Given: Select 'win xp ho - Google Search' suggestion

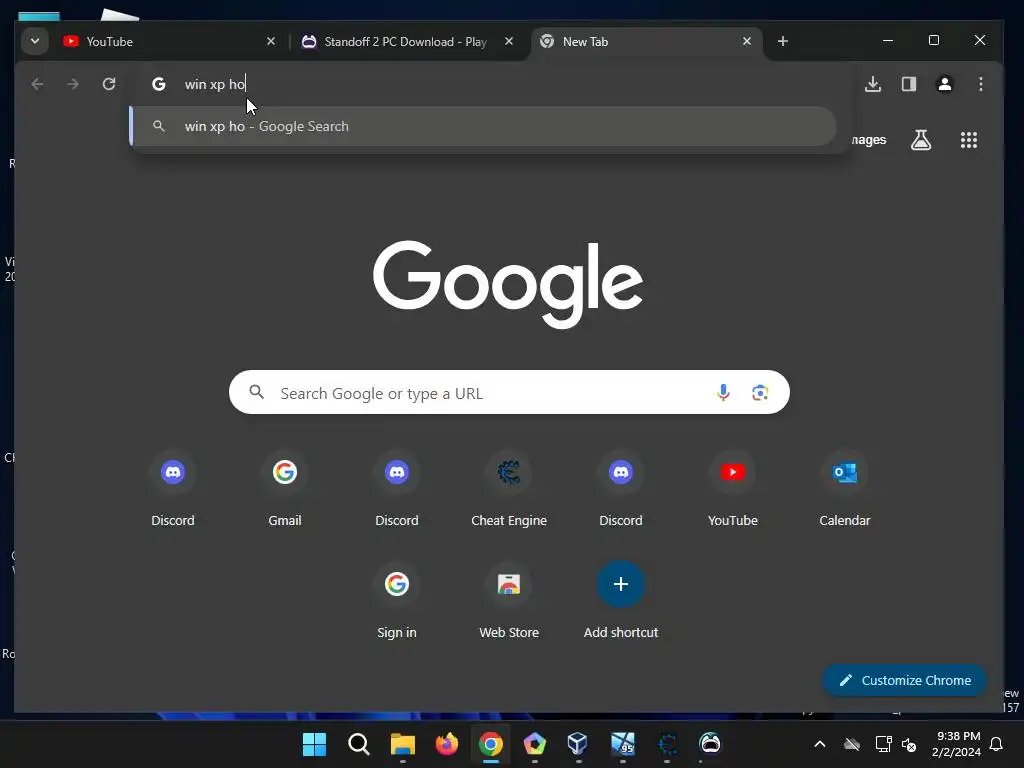Looking at the screenshot, I should tap(483, 126).
